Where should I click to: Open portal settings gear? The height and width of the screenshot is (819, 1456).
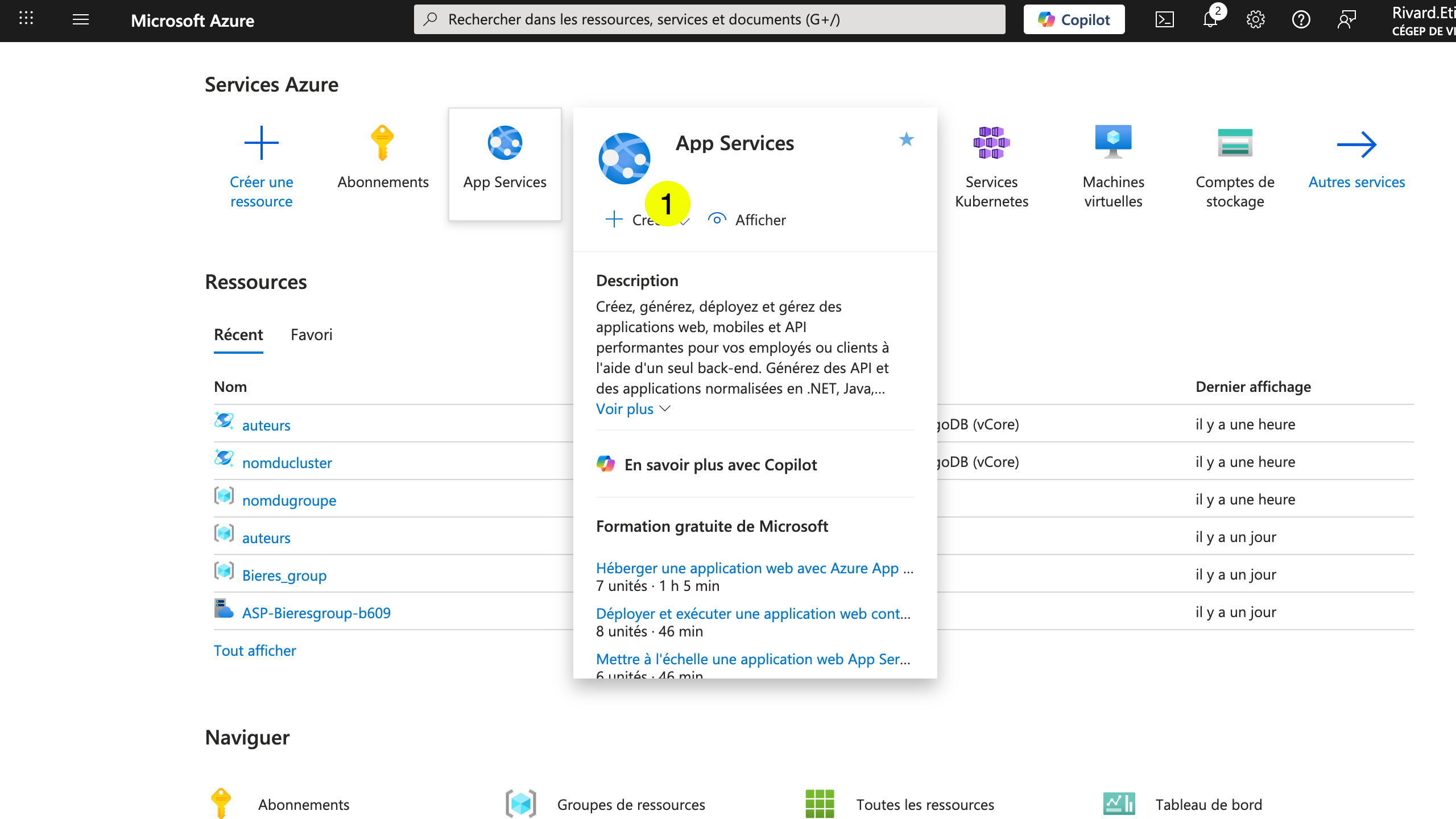click(x=1255, y=20)
